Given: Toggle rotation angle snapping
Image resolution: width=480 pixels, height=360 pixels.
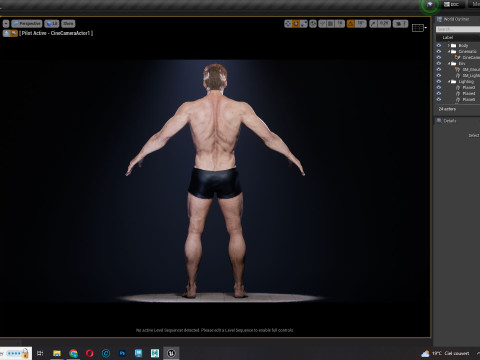Looking at the screenshot, I should (x=351, y=24).
